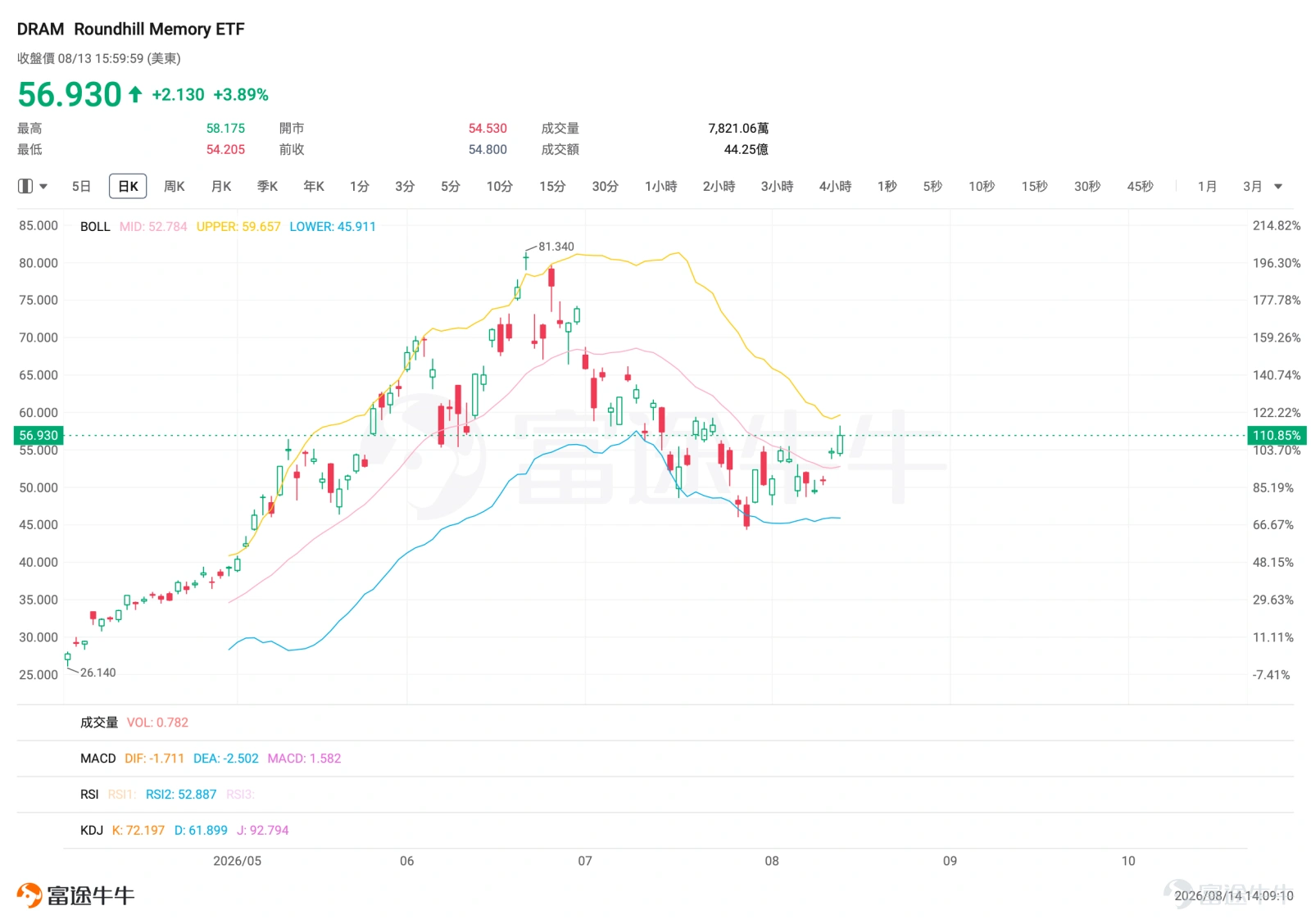The height and width of the screenshot is (924, 1311).
Task: Switch to the 5日 chart tab
Action: pyautogui.click(x=81, y=187)
